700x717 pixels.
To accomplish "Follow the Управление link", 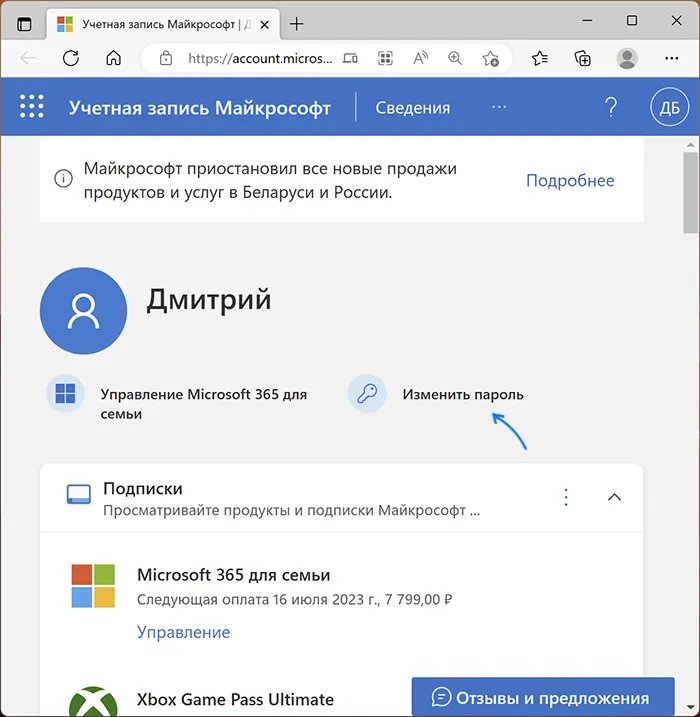I will tap(183, 632).
